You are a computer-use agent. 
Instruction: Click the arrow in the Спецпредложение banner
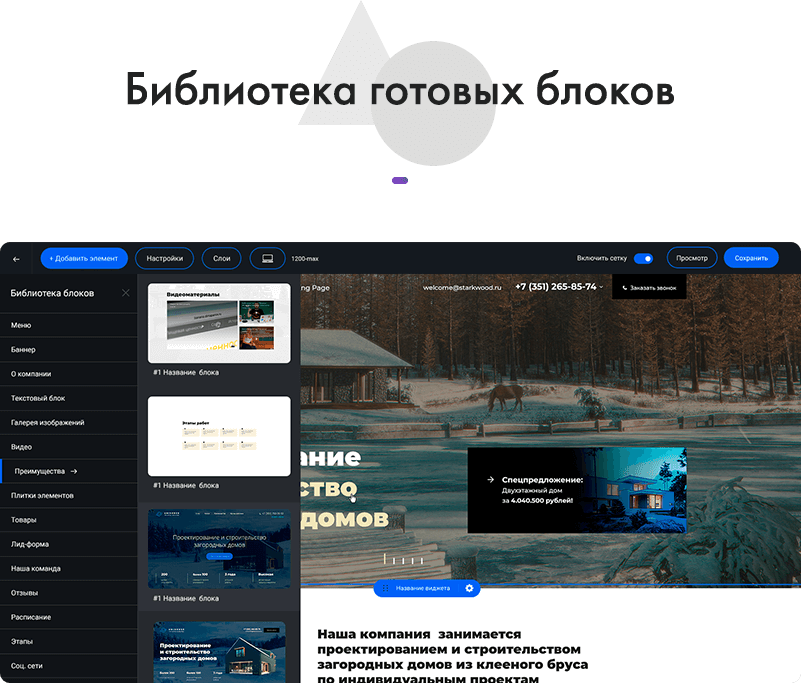click(x=490, y=479)
